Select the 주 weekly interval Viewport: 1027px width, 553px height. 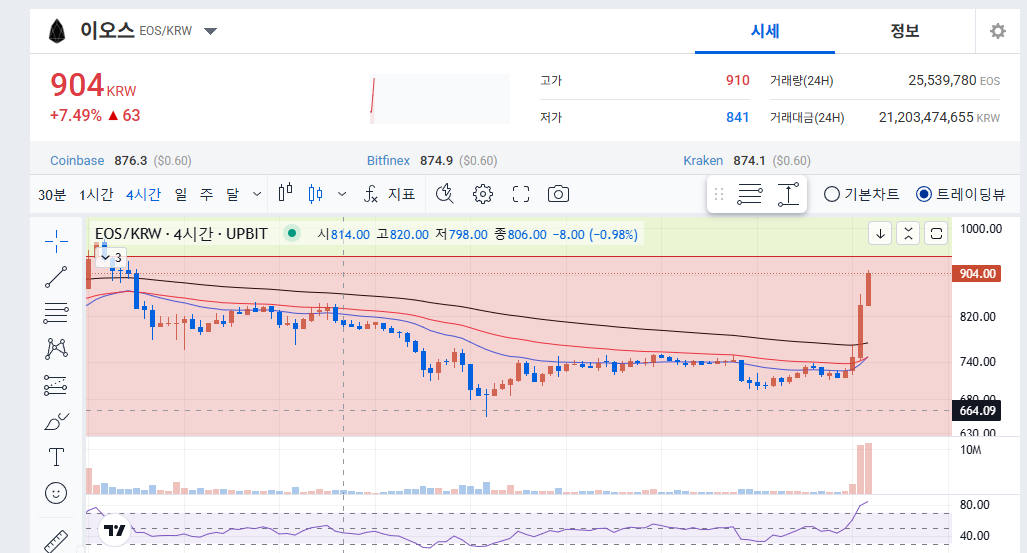point(206,195)
